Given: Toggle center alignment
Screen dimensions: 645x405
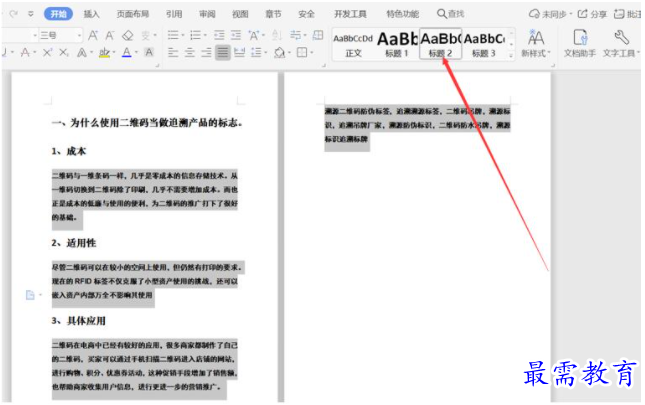Looking at the screenshot, I should (190, 53).
